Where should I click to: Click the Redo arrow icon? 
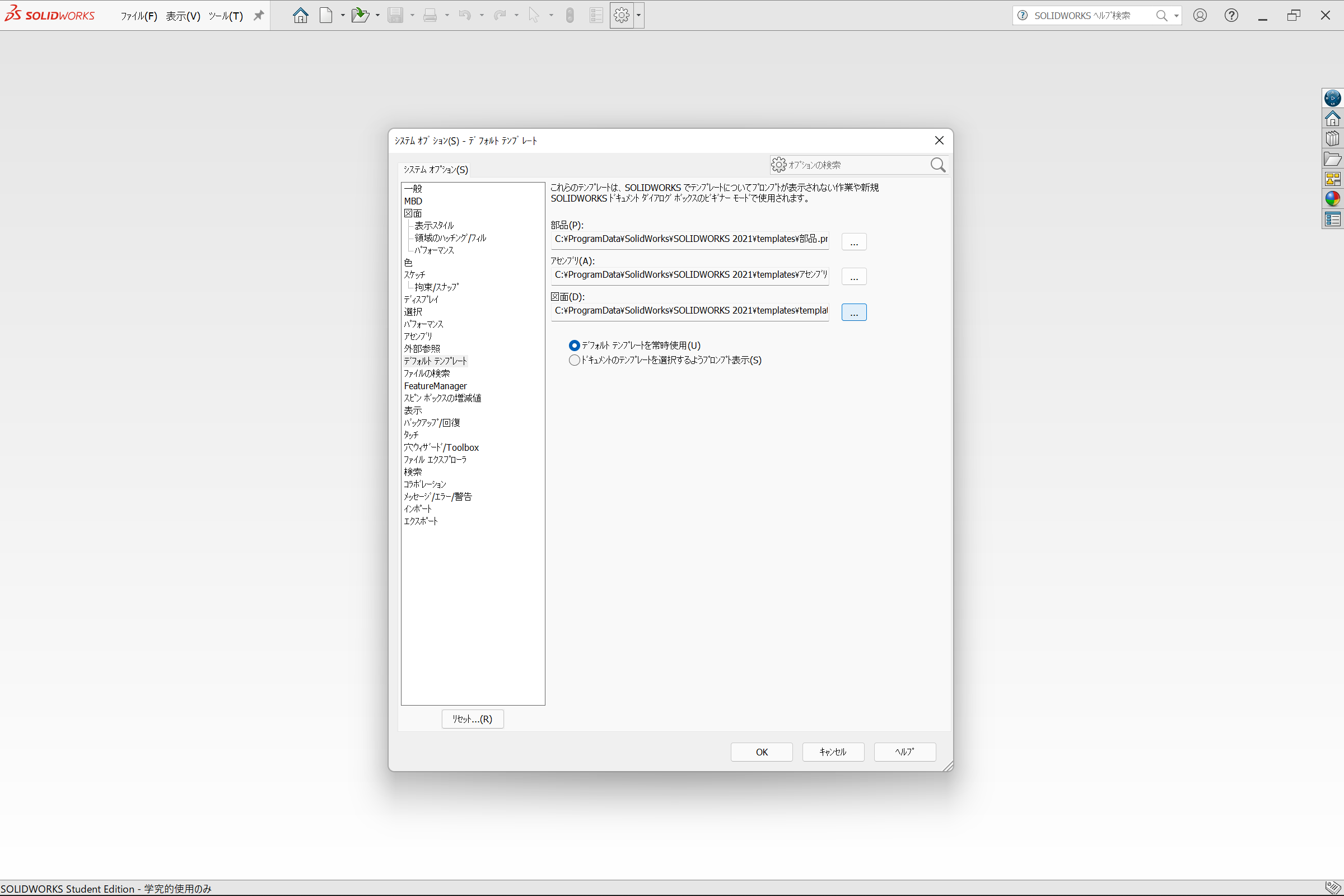(500, 16)
